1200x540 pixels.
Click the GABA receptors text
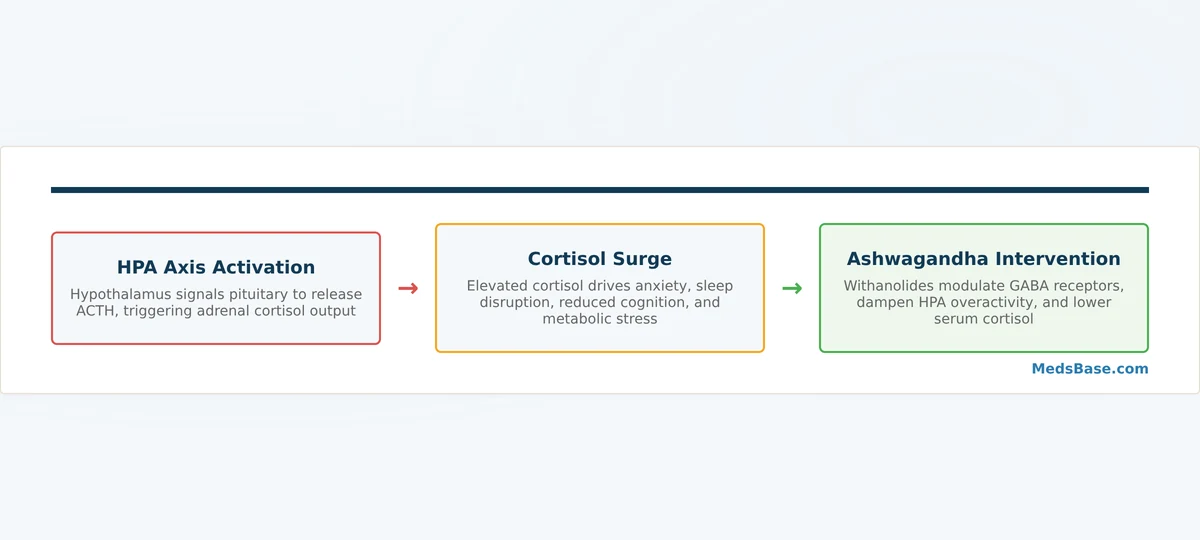pos(1064,286)
